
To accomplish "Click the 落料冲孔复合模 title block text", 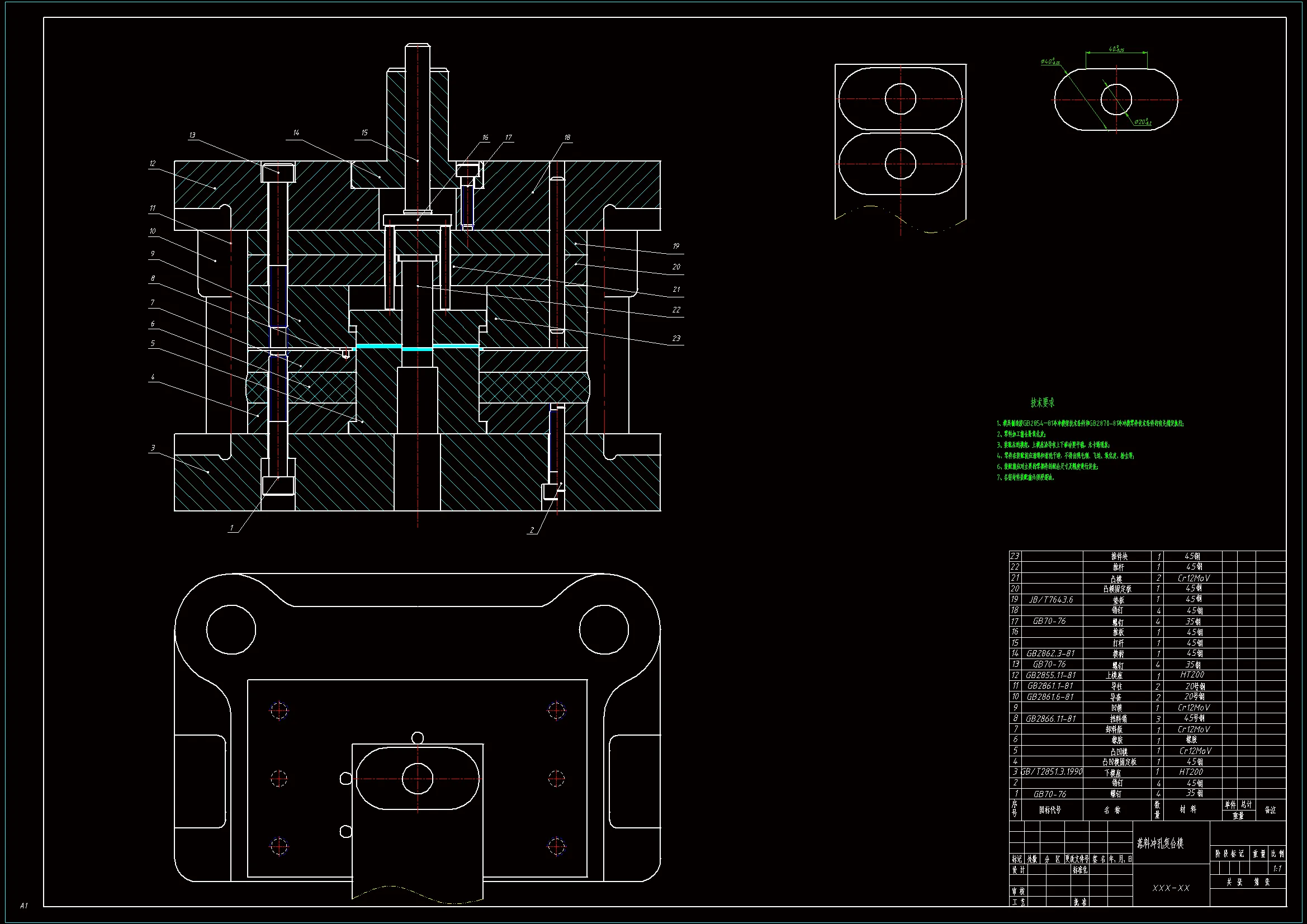I will click(1160, 844).
